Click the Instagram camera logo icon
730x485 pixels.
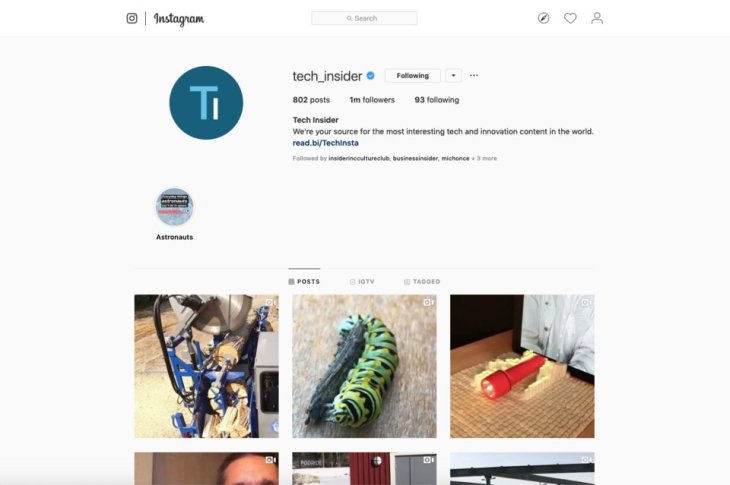point(132,18)
